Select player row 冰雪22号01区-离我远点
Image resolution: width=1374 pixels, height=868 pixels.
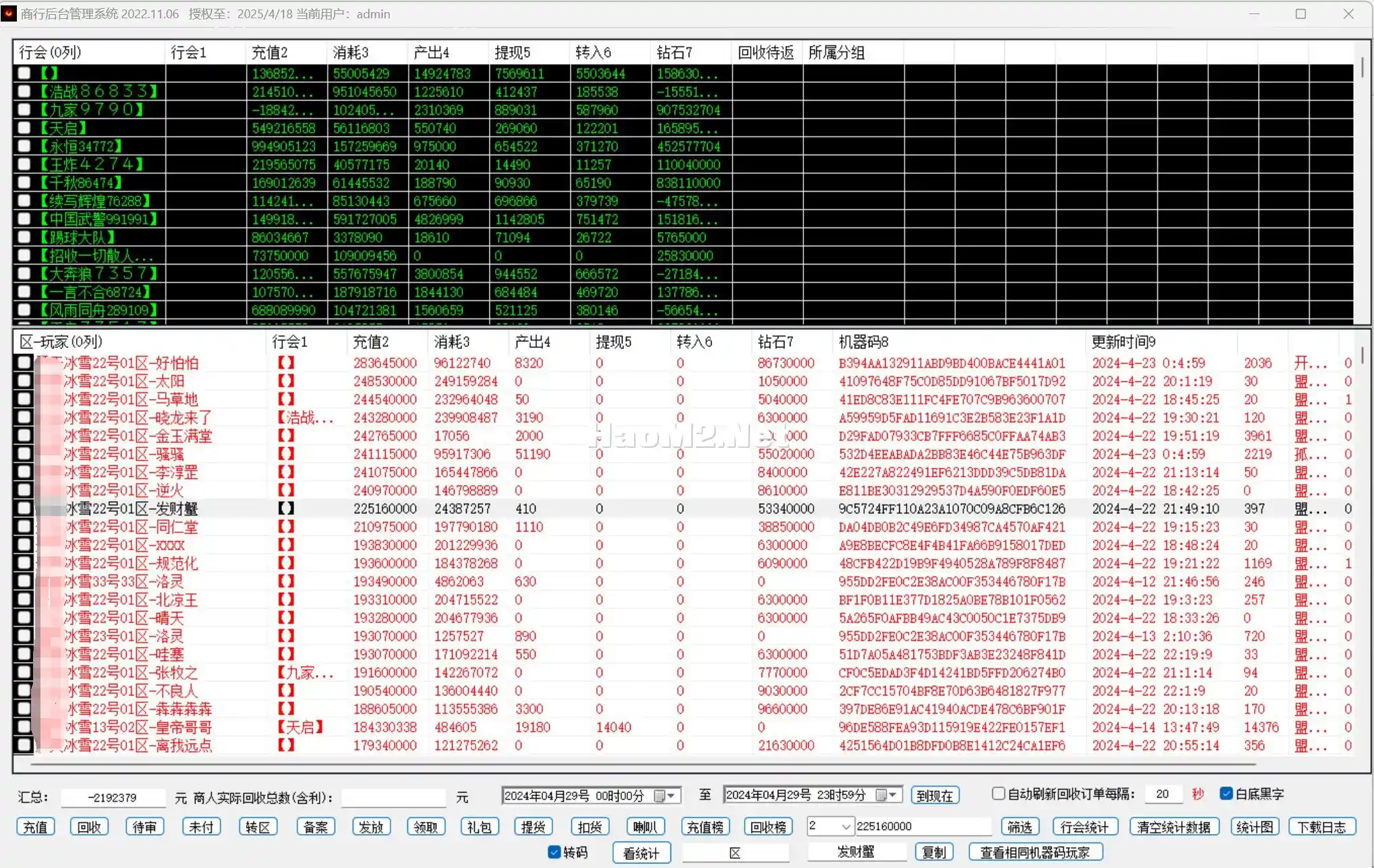pyautogui.click(x=683, y=745)
